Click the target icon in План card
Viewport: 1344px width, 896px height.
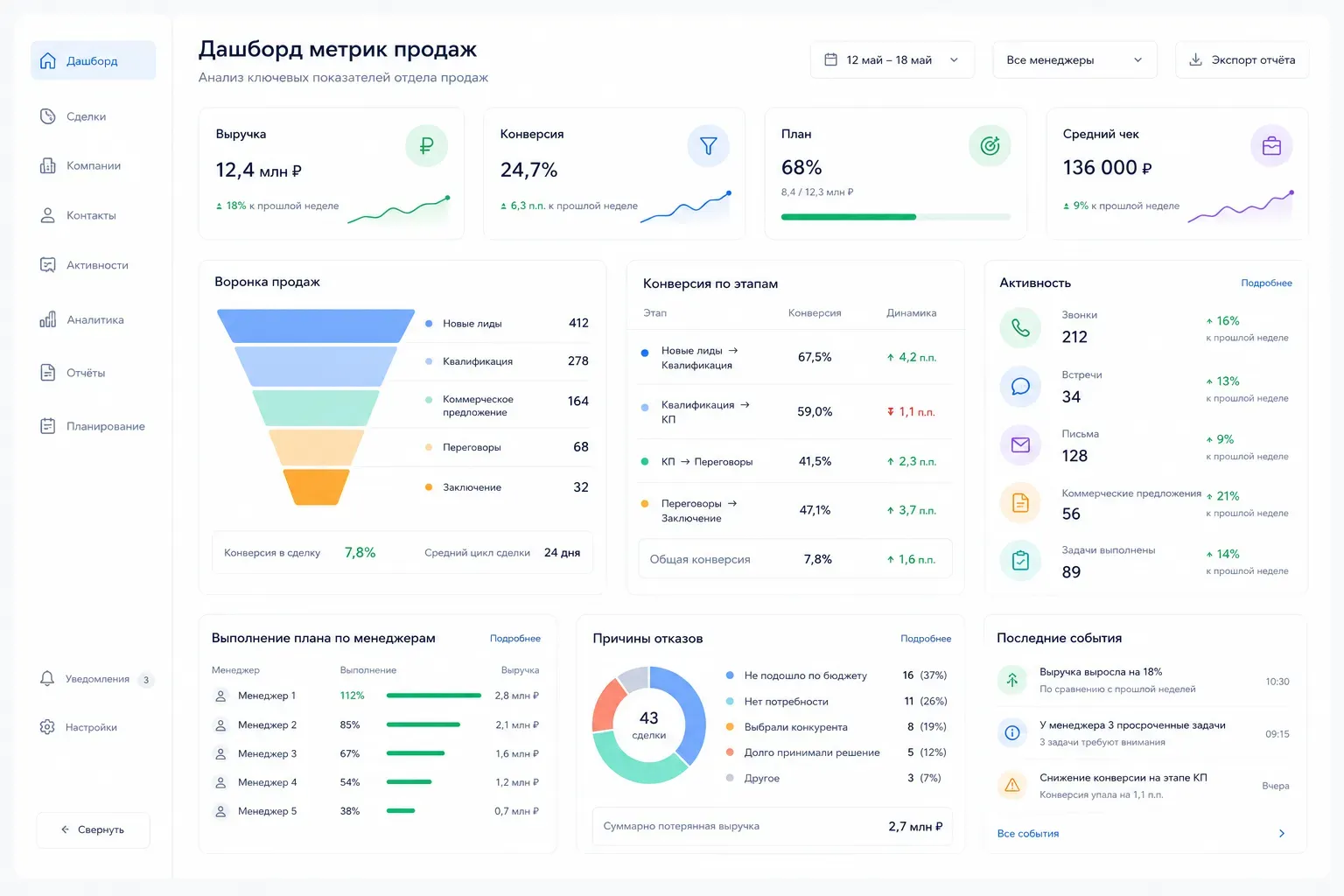point(990,146)
